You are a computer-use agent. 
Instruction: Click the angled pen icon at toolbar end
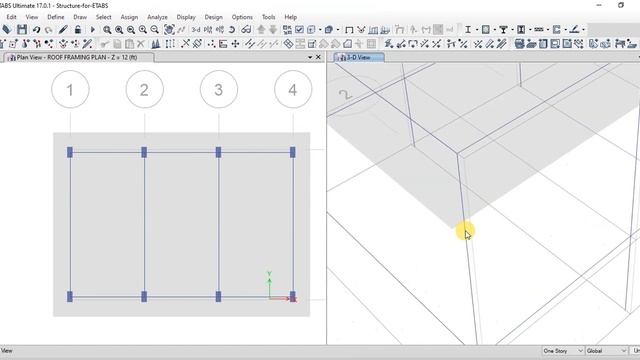point(574,29)
